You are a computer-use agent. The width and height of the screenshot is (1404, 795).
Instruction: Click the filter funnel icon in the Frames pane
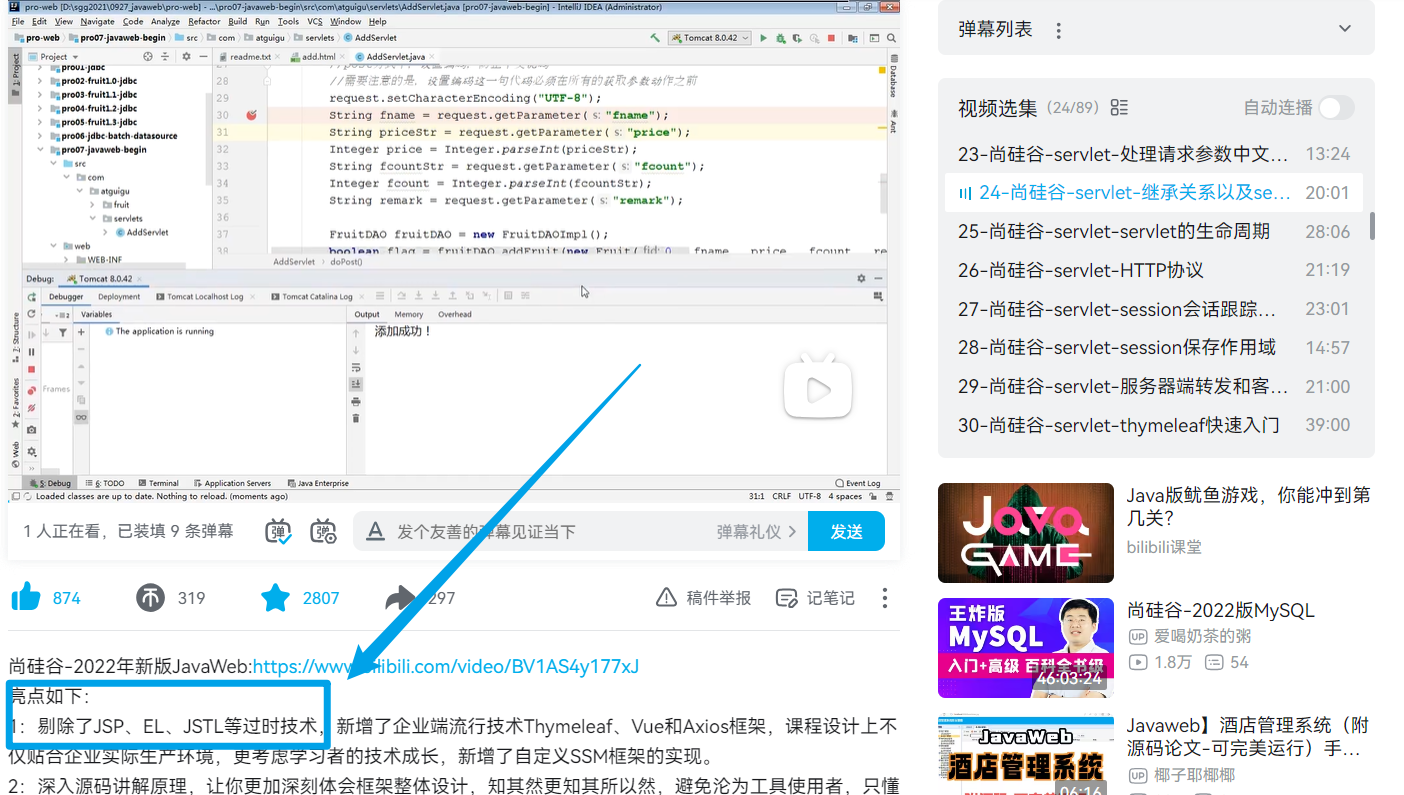pyautogui.click(x=63, y=332)
